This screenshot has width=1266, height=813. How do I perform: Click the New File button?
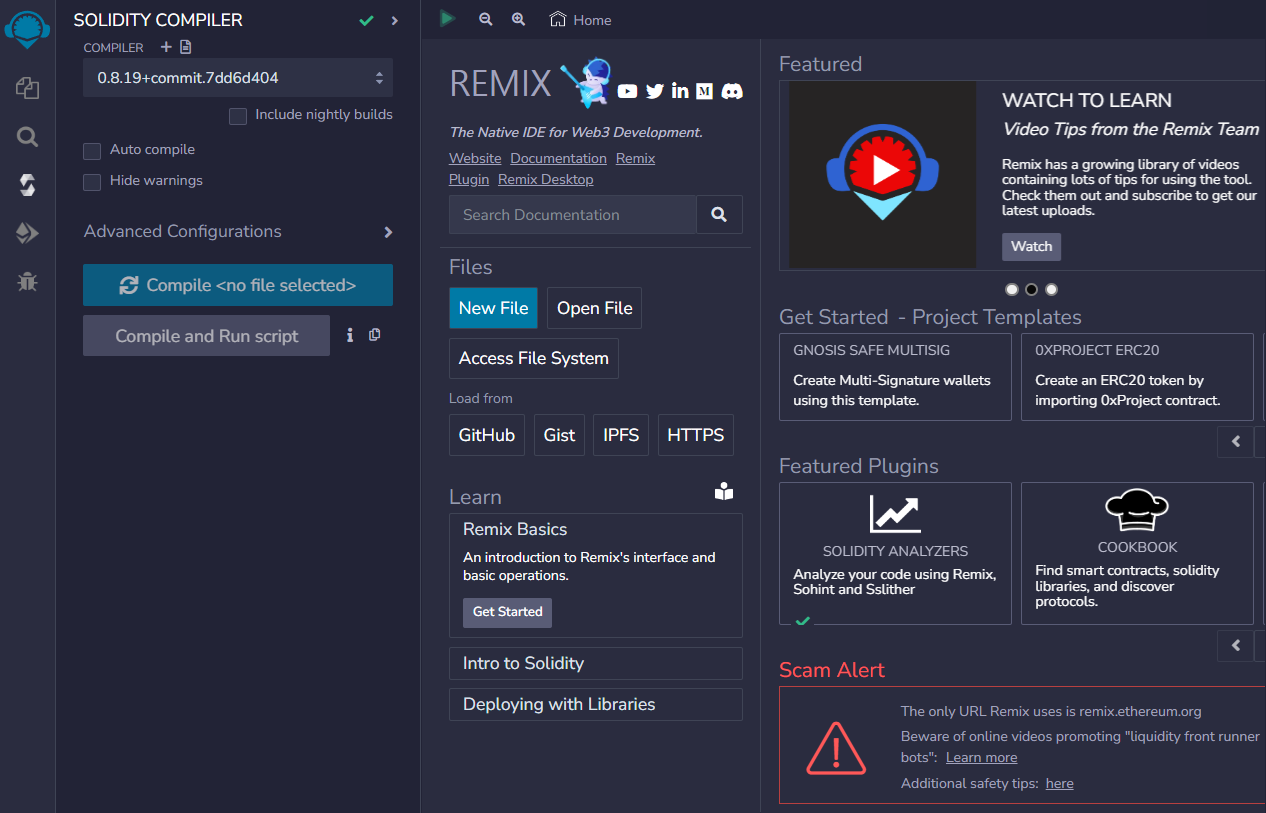(x=493, y=308)
